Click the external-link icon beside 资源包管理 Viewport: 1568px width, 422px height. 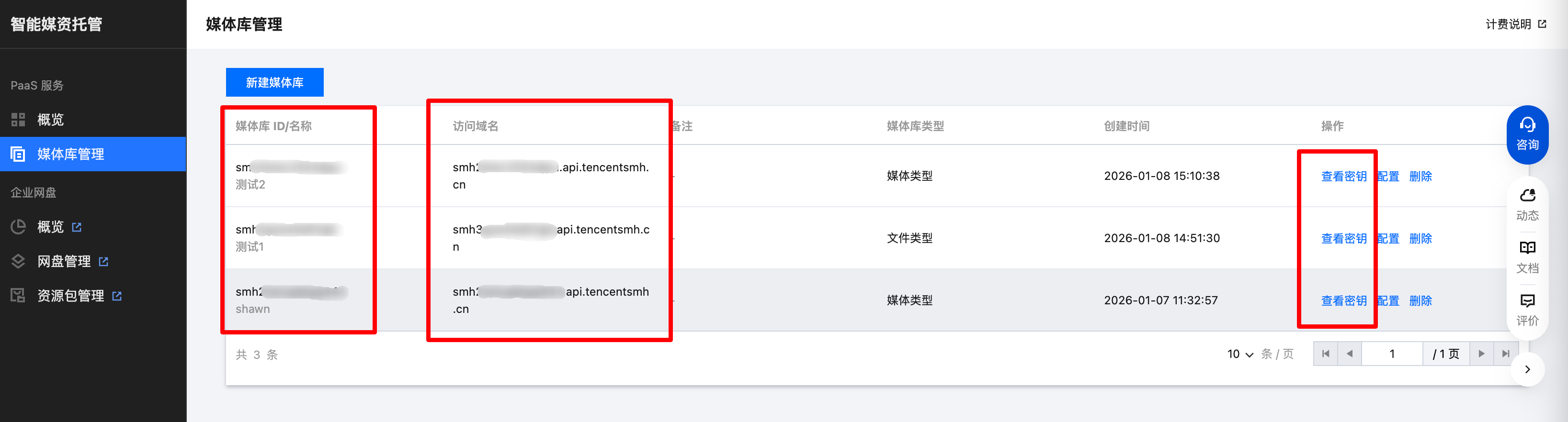point(117,296)
